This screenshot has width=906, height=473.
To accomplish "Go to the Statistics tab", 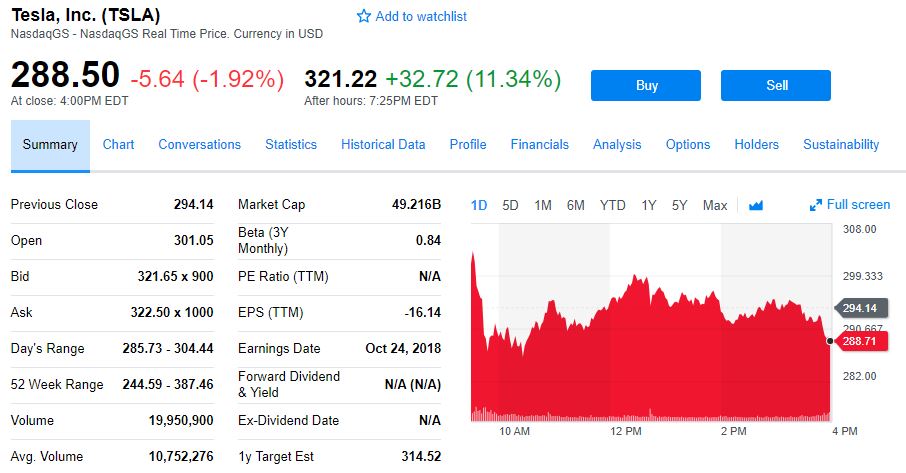I will click(x=291, y=145).
